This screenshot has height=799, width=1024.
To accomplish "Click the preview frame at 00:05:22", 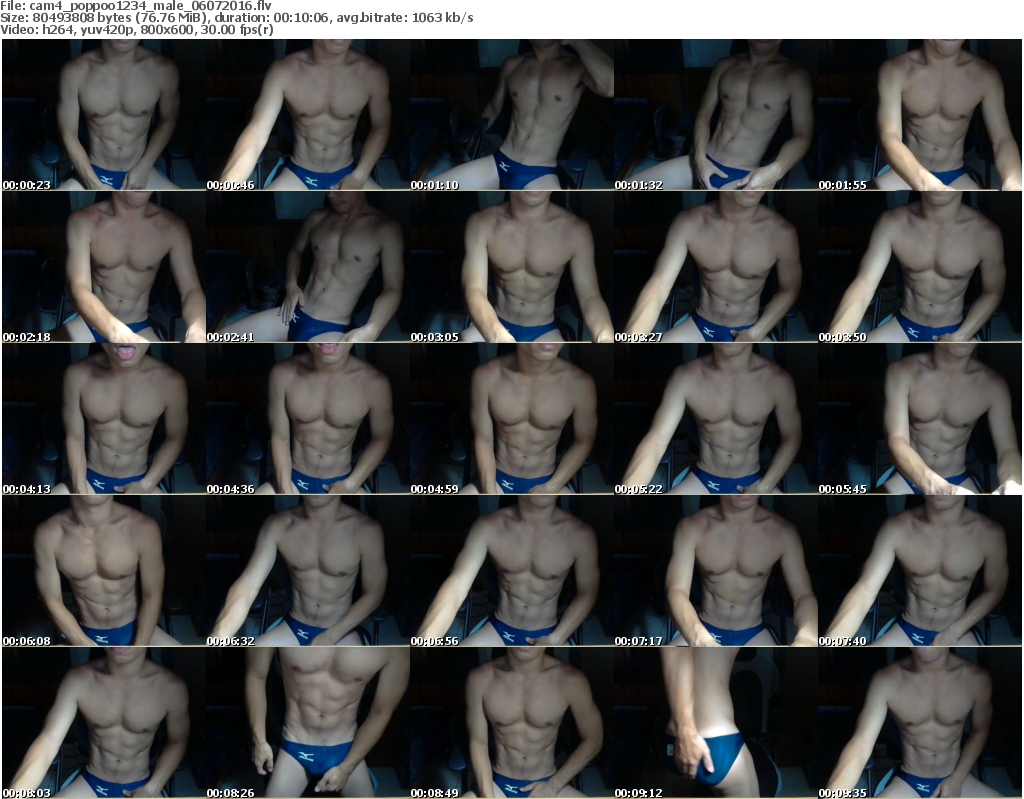I will 716,419.
